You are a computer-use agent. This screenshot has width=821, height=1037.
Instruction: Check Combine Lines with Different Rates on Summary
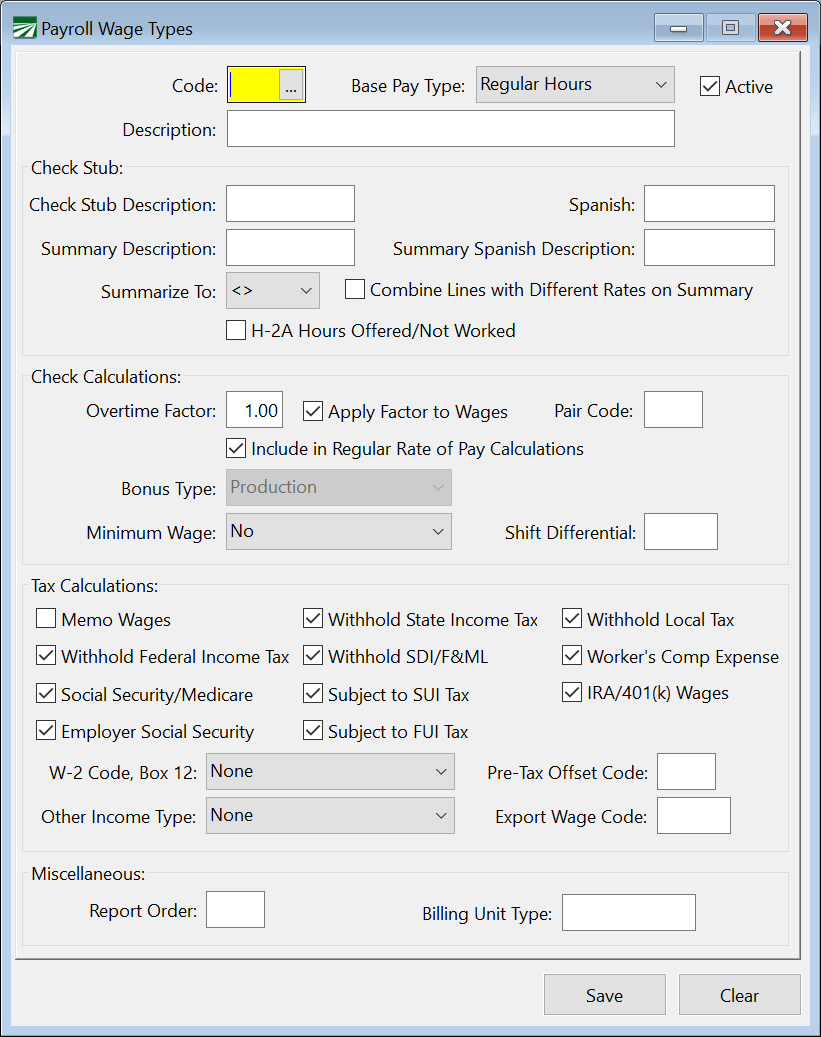click(x=355, y=289)
